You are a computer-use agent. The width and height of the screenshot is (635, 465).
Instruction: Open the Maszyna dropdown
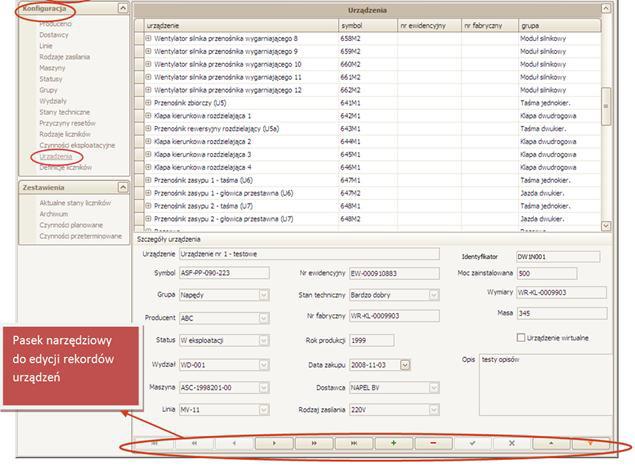point(264,388)
